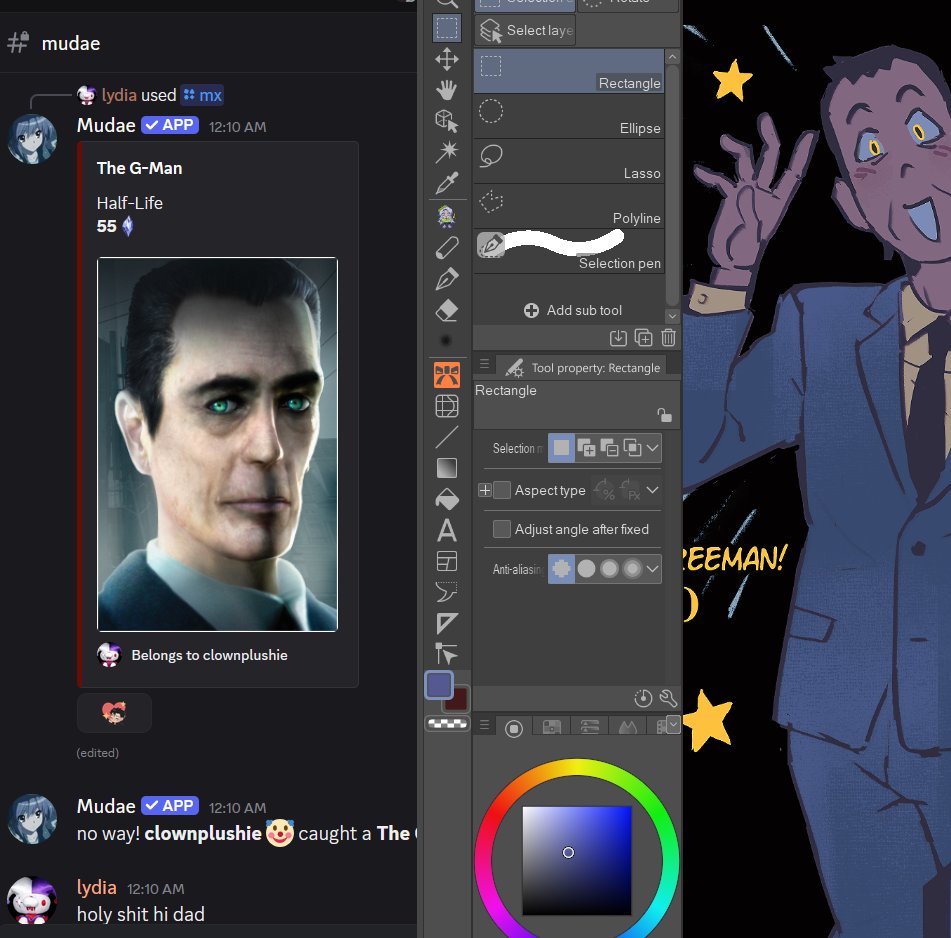Select the Correct line tool
Viewport: 951px width, 938px height.
(447, 654)
